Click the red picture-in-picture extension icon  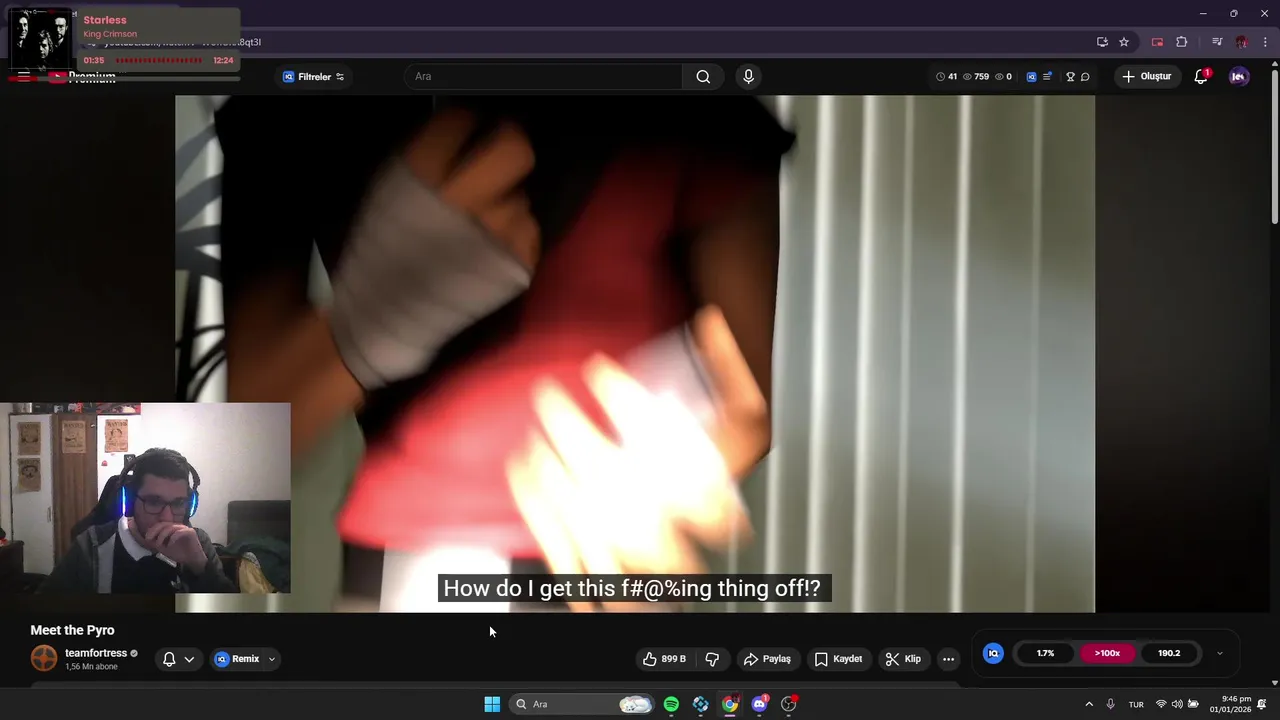pyautogui.click(x=1158, y=42)
